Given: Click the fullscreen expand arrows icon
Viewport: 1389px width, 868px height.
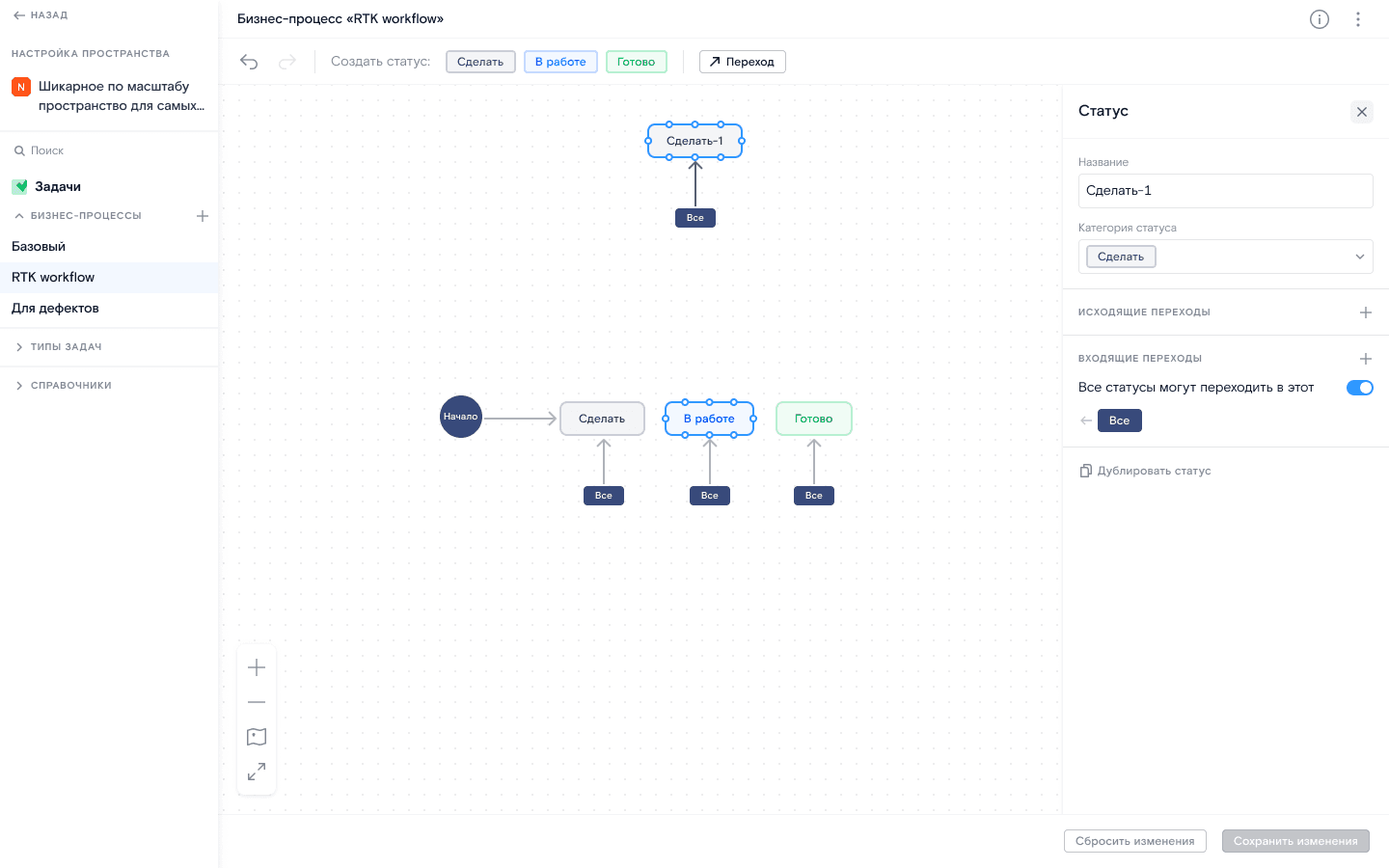Looking at the screenshot, I should coord(257,772).
